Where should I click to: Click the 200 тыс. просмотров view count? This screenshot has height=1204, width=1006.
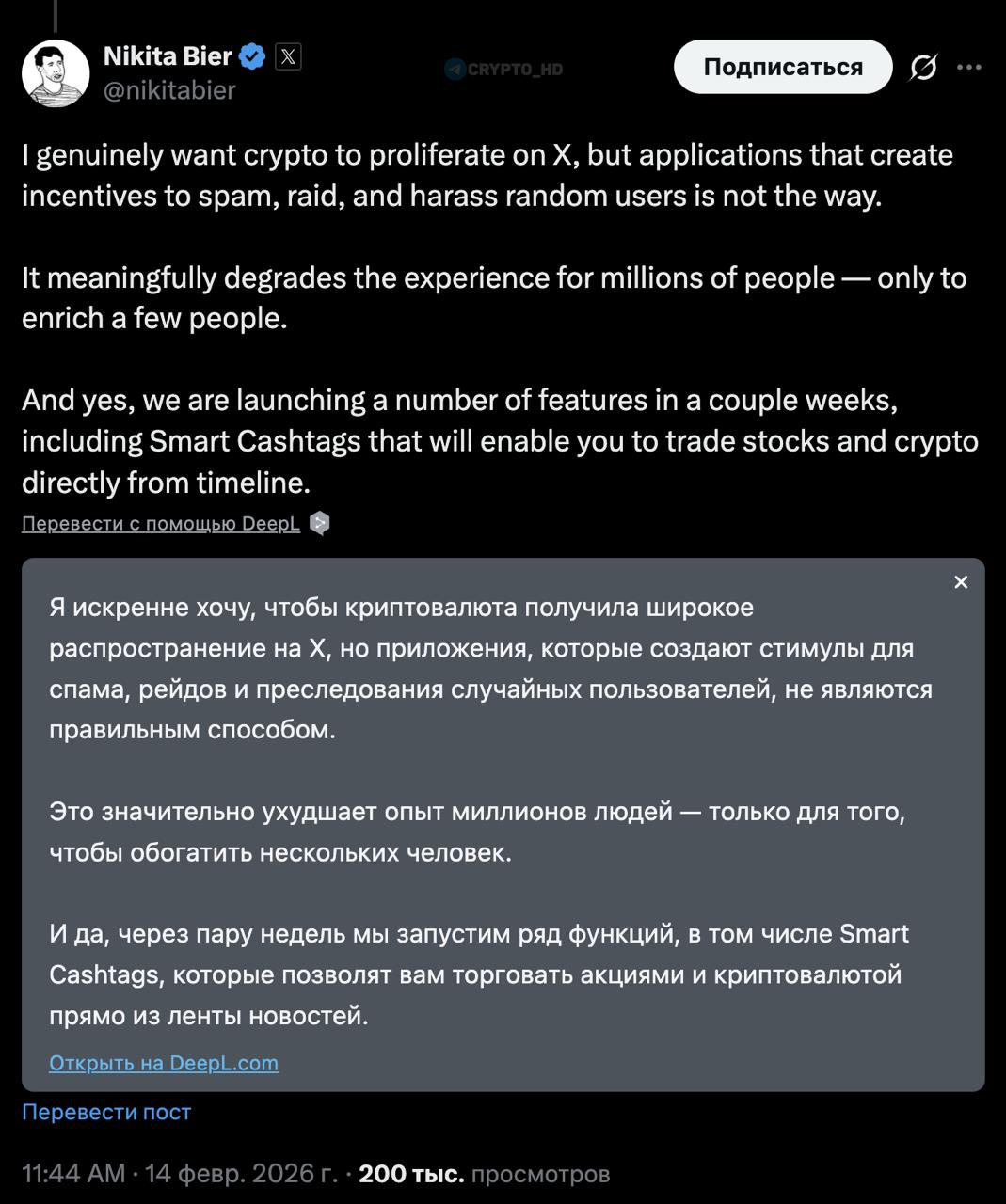(485, 1174)
